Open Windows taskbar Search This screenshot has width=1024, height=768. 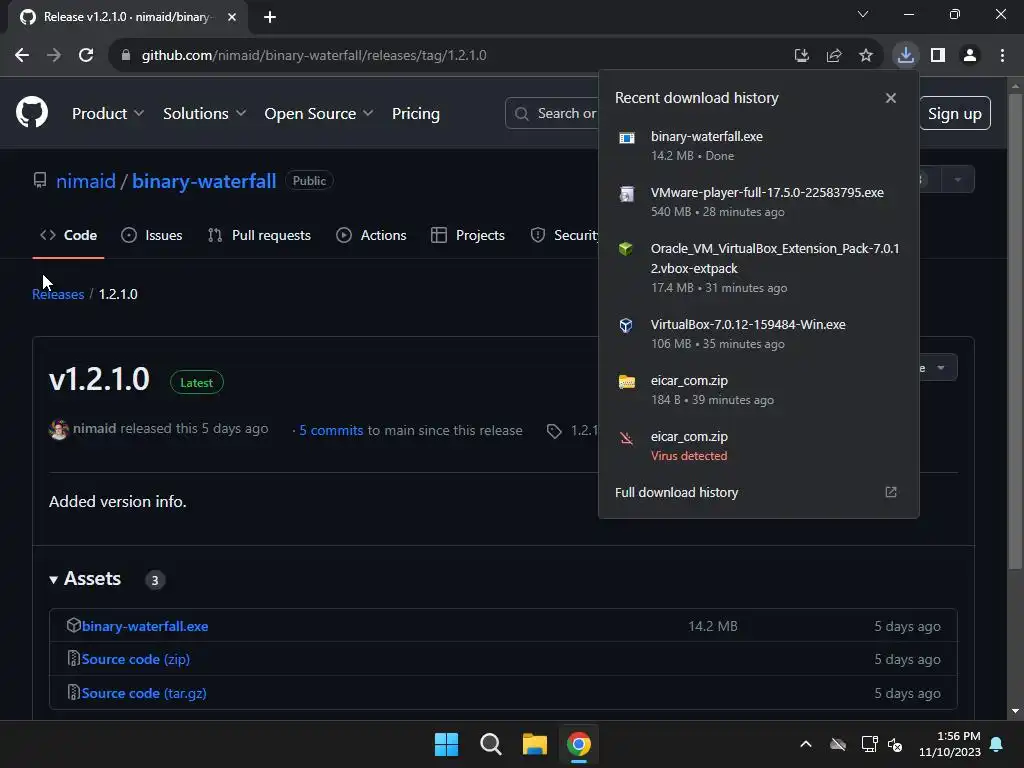click(x=490, y=744)
